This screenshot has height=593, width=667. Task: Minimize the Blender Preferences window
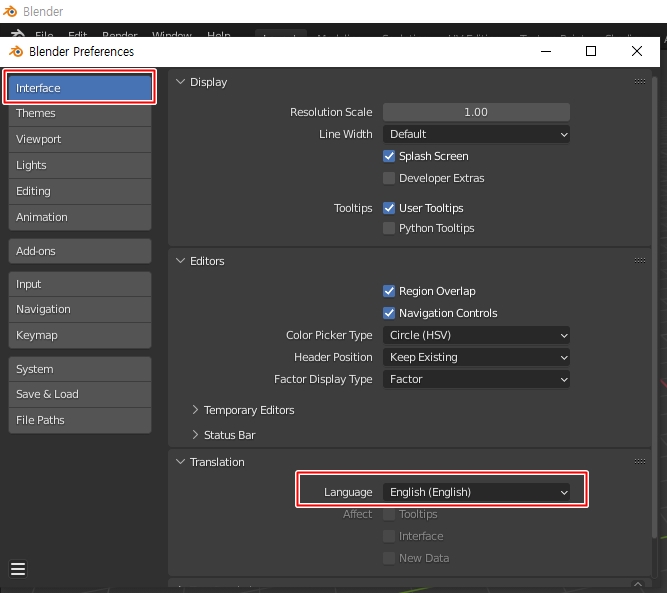[546, 51]
